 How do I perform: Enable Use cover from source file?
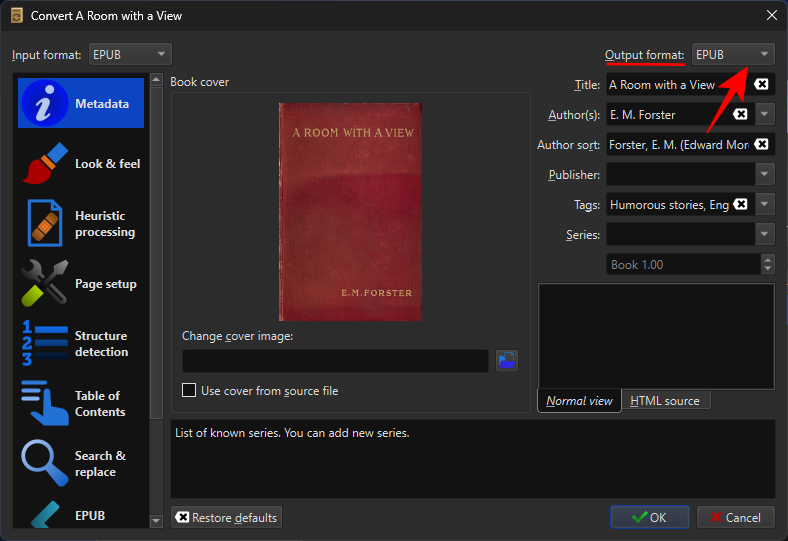point(189,391)
